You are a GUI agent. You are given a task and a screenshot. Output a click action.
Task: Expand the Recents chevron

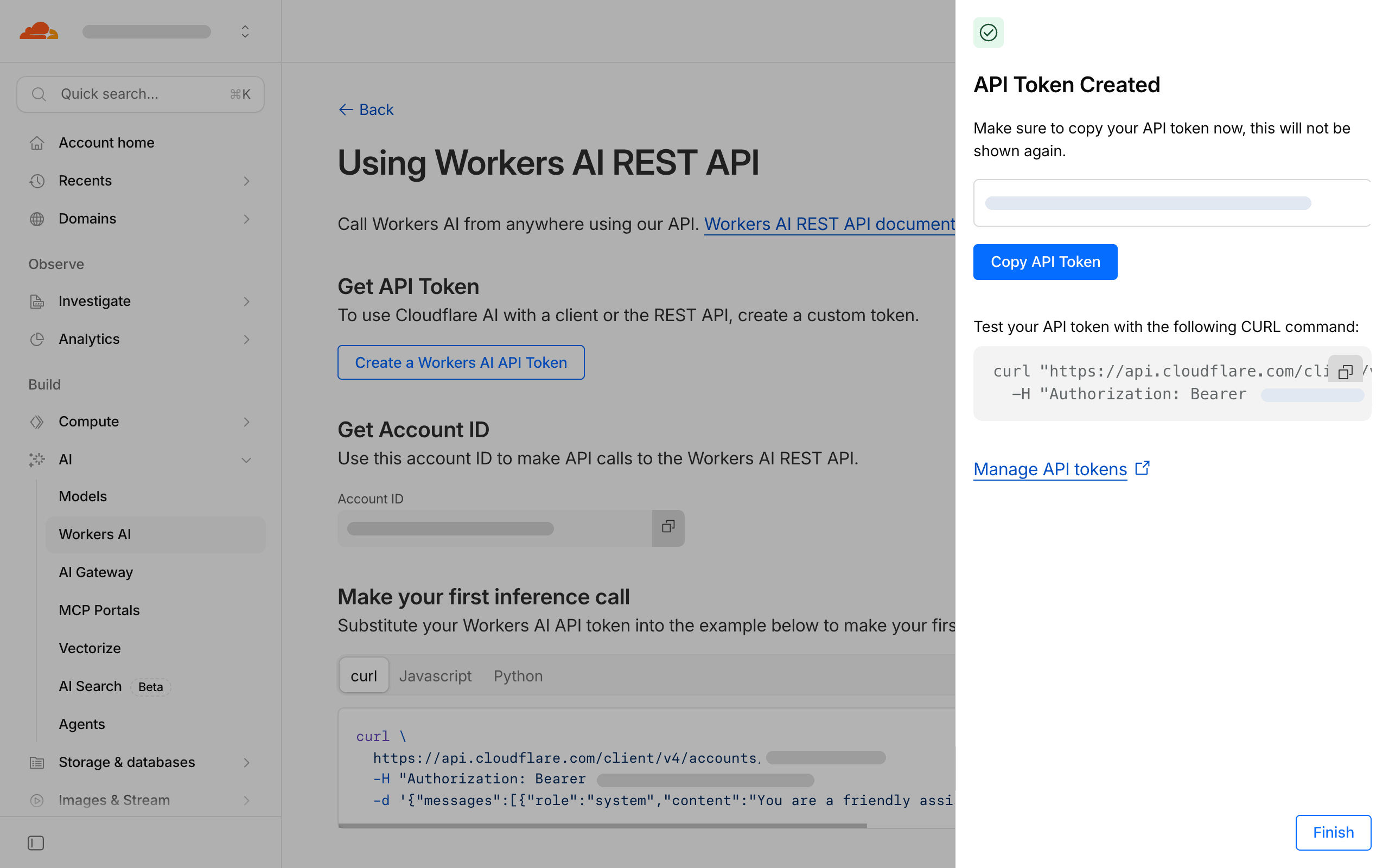[x=246, y=181]
